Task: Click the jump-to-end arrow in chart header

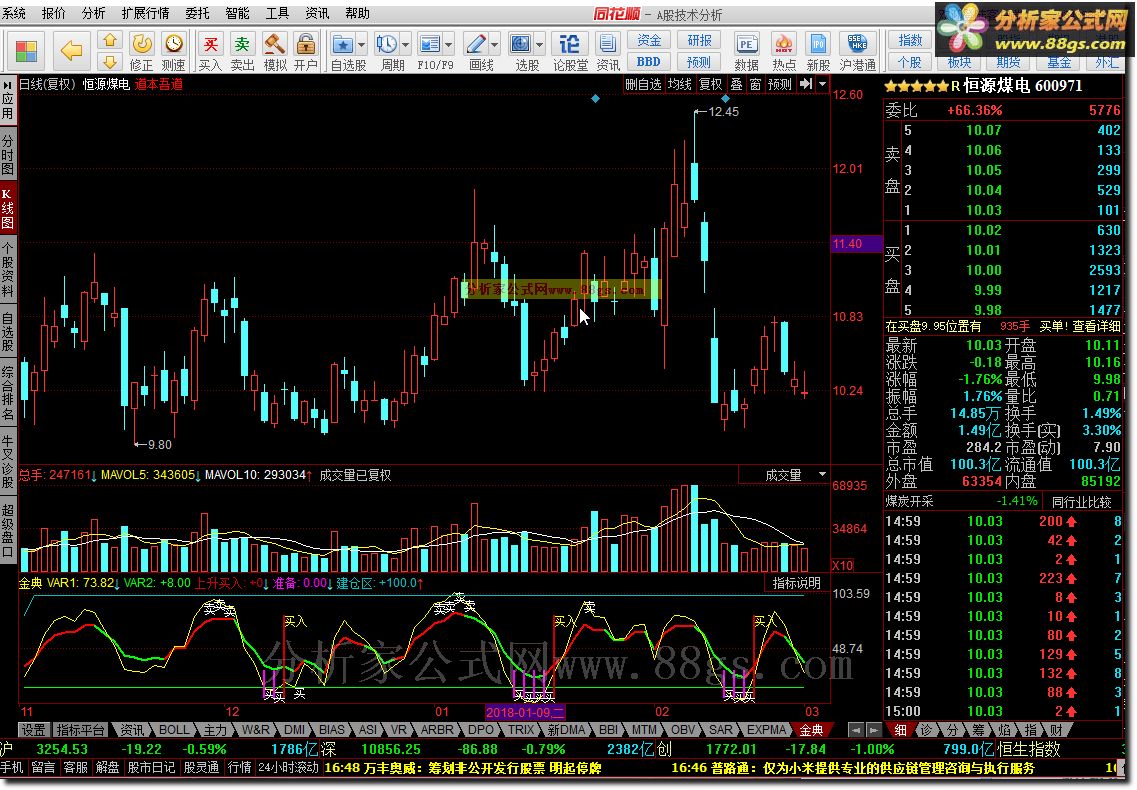Action: pos(806,84)
